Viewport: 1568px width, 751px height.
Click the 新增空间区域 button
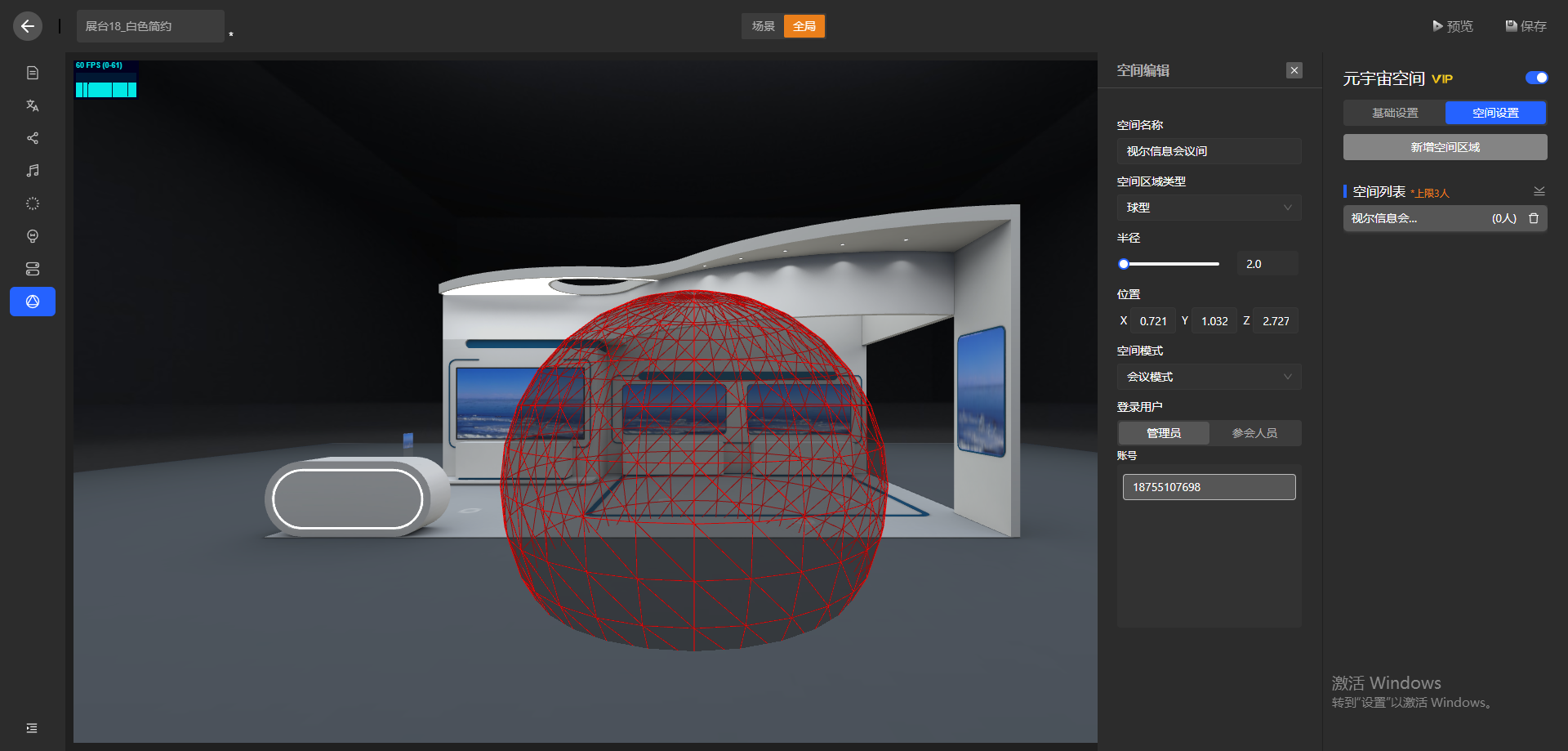pos(1445,147)
